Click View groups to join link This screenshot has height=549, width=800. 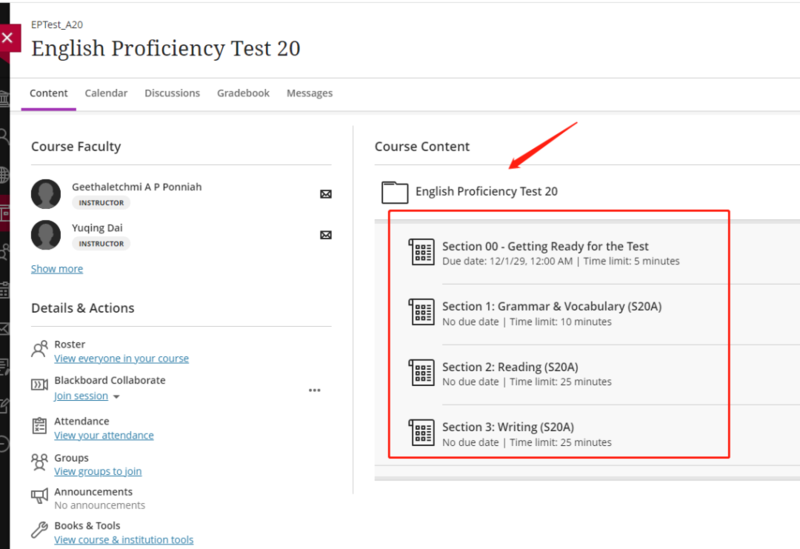click(x=98, y=471)
